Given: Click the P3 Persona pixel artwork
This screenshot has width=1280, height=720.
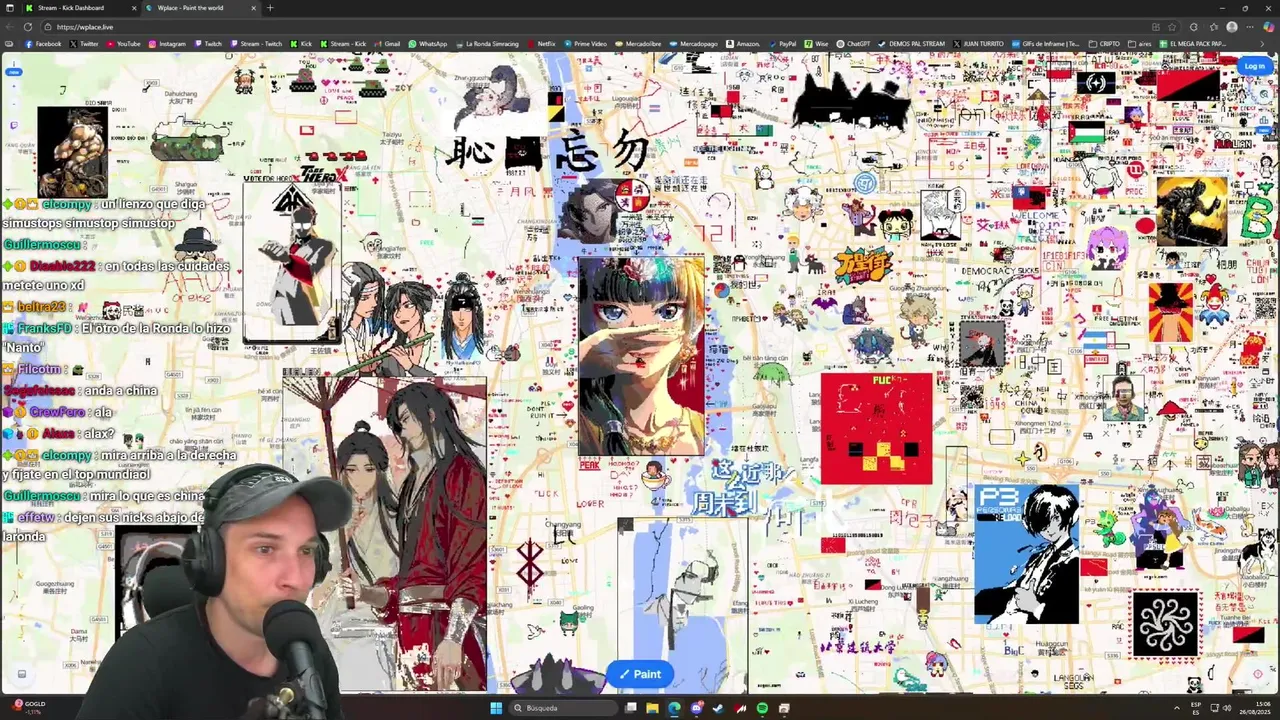Looking at the screenshot, I should tap(1027, 553).
